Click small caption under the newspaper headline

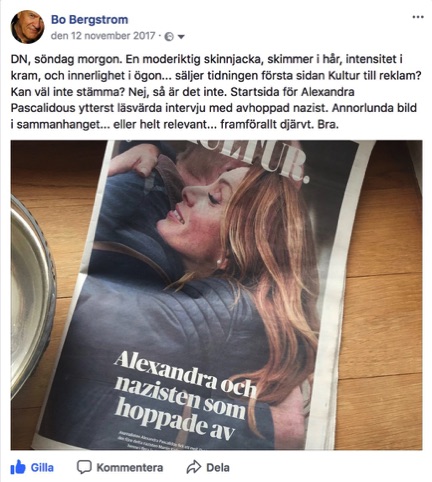(x=158, y=441)
